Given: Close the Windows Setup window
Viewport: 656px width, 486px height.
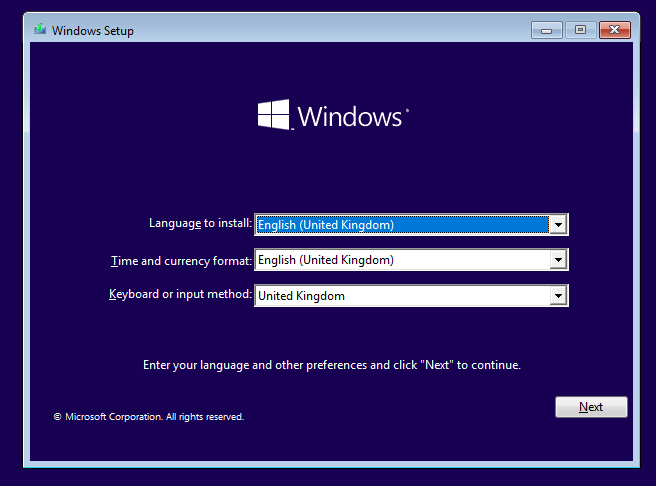Looking at the screenshot, I should (615, 30).
